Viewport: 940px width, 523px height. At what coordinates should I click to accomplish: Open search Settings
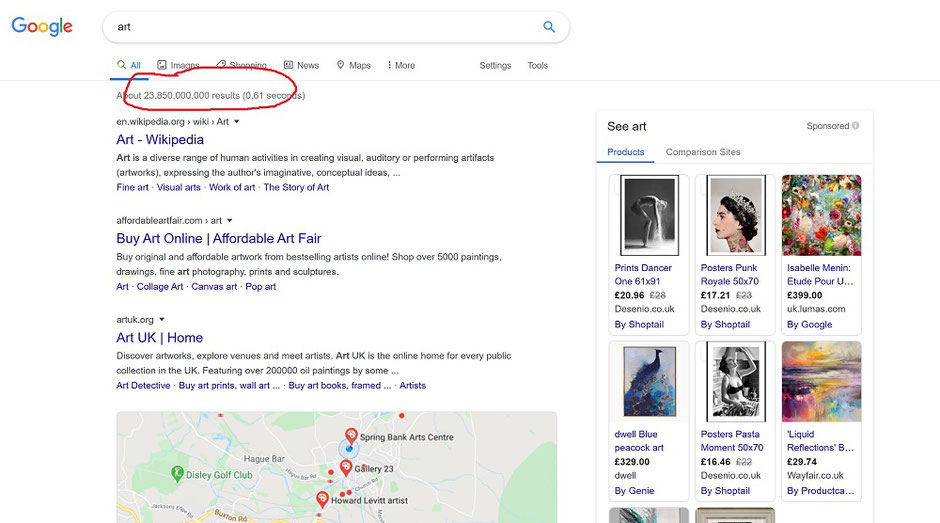495,65
